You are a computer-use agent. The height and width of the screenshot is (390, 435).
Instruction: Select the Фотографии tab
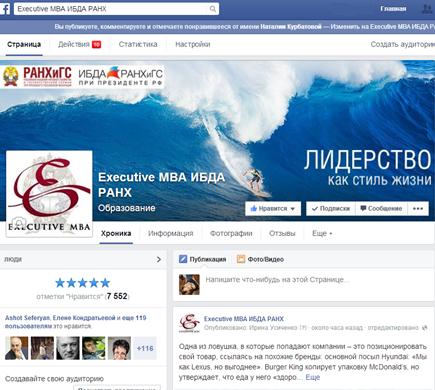tap(231, 234)
